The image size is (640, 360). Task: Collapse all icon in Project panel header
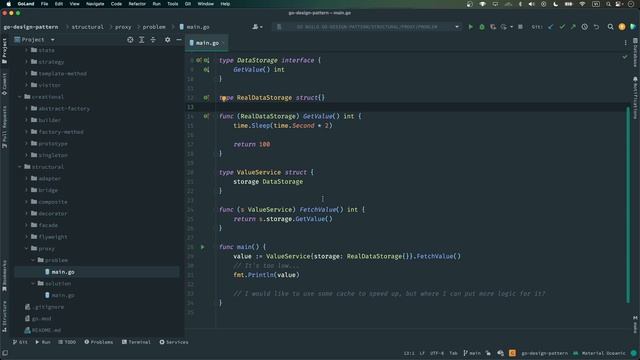click(153, 40)
